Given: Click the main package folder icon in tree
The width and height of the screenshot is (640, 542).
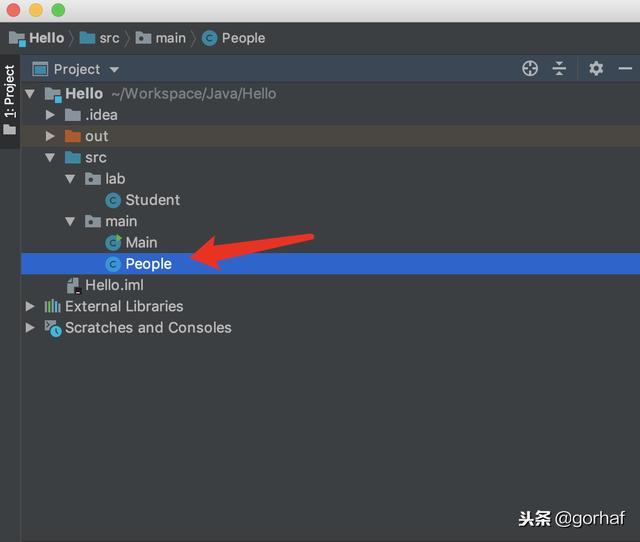Looking at the screenshot, I should tap(93, 221).
